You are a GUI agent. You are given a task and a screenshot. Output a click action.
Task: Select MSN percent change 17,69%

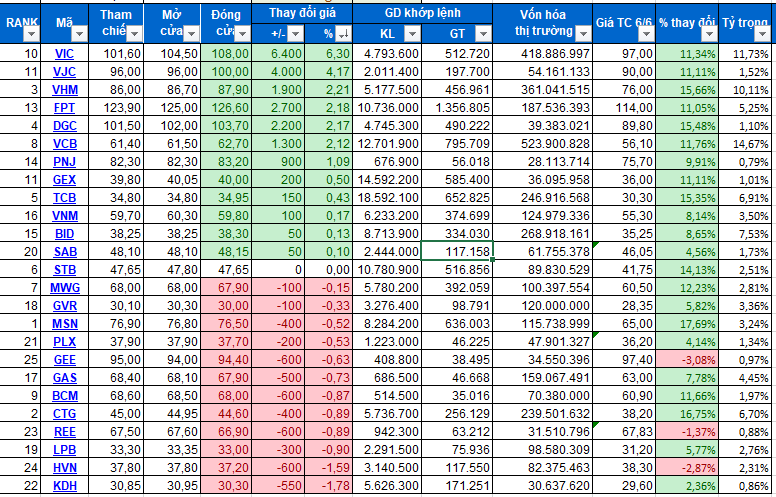pos(687,324)
